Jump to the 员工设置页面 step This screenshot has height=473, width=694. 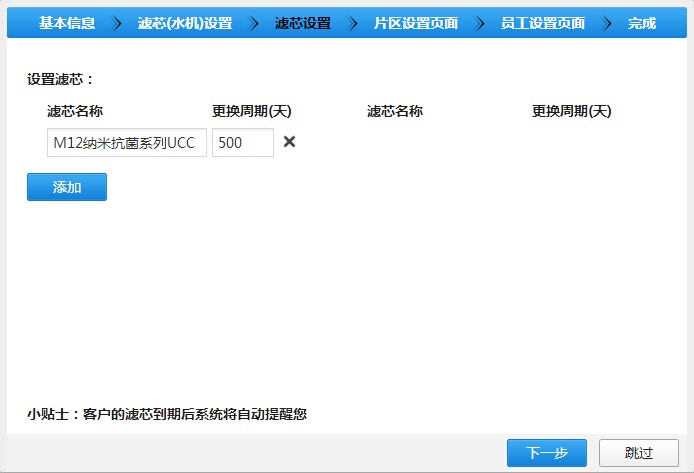click(543, 22)
